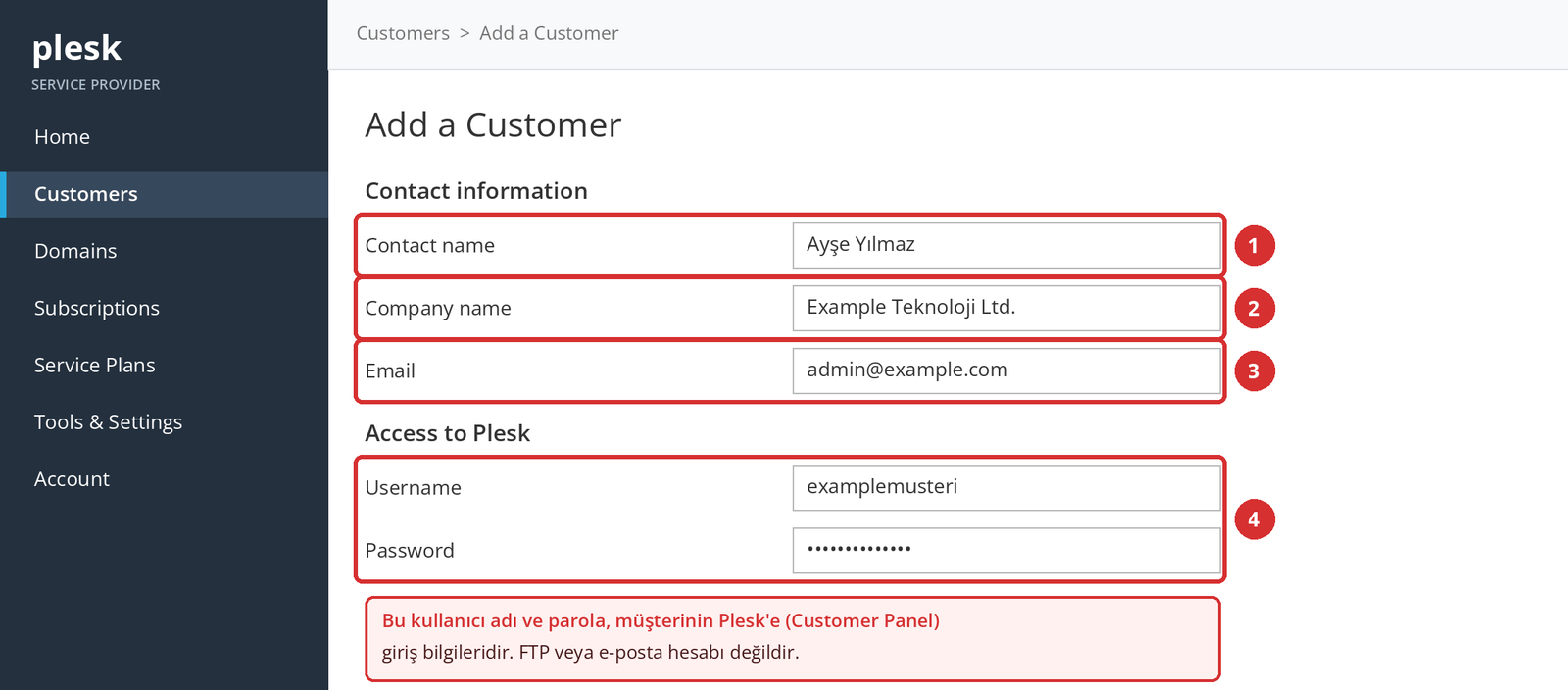Click the Password input field
Viewport: 1568px width, 690px height.
coord(1006,550)
